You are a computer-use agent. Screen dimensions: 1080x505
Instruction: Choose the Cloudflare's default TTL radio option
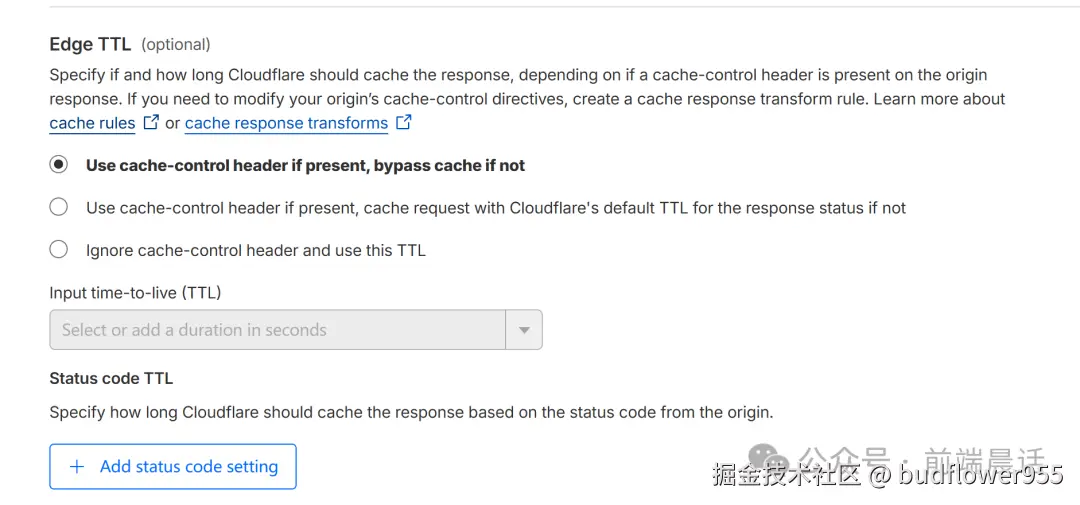59,207
